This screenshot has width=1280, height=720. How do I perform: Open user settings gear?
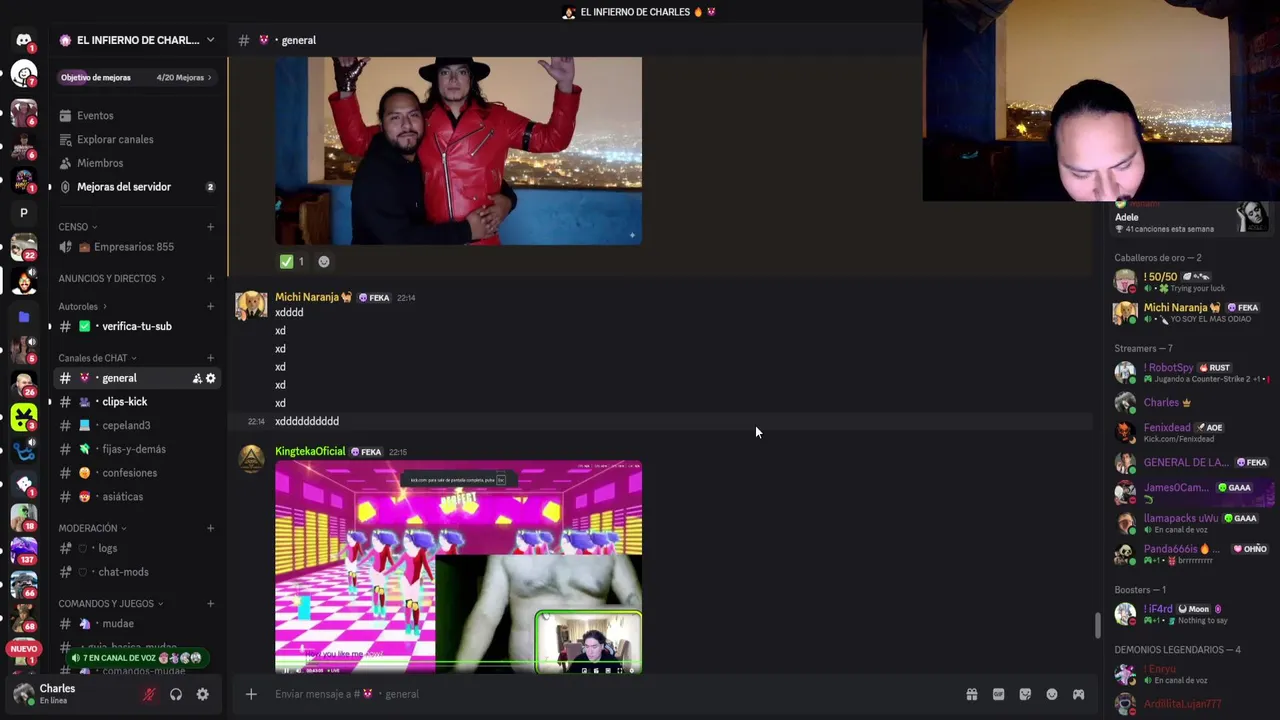click(x=203, y=694)
